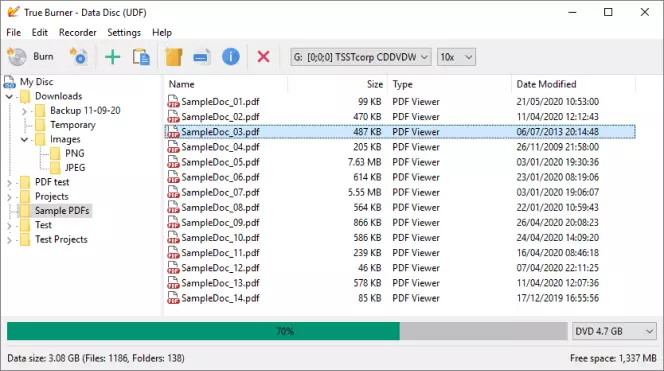The width and height of the screenshot is (664, 371).
Task: Click the SampleDoc_12.pdf file icon
Action: coord(173,268)
